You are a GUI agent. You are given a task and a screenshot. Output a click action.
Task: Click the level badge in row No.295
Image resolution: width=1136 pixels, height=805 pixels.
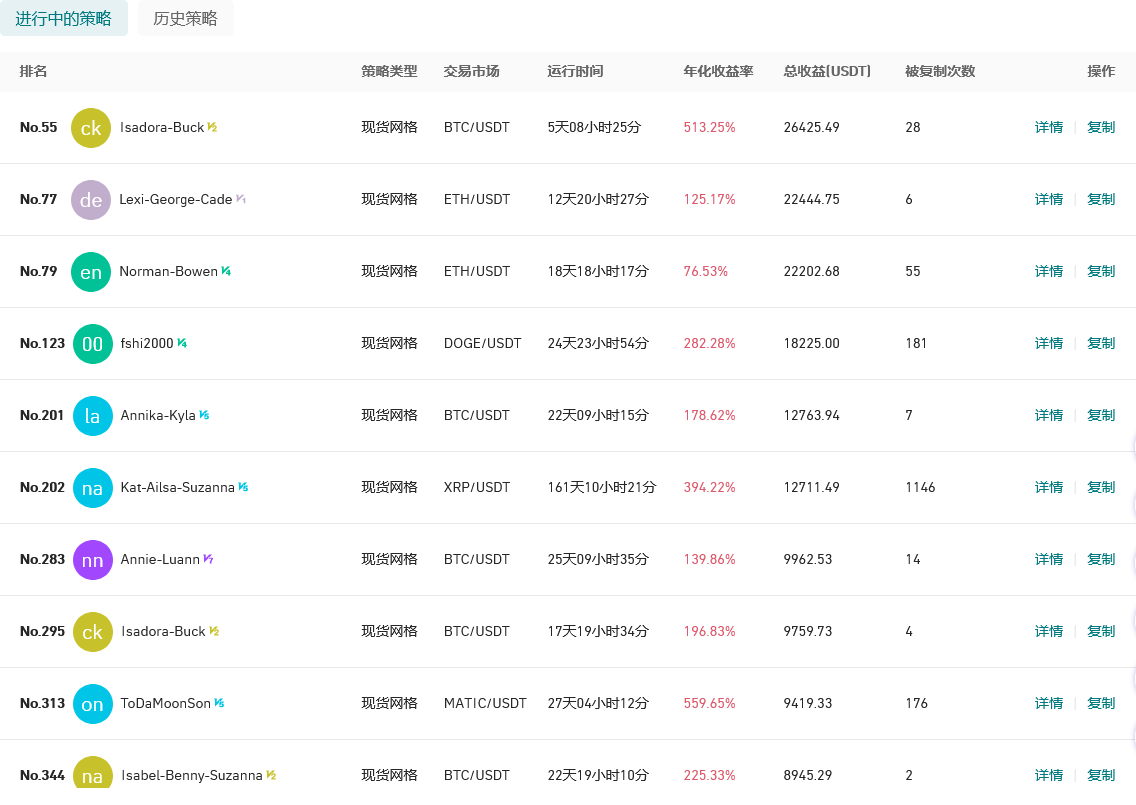(x=214, y=631)
